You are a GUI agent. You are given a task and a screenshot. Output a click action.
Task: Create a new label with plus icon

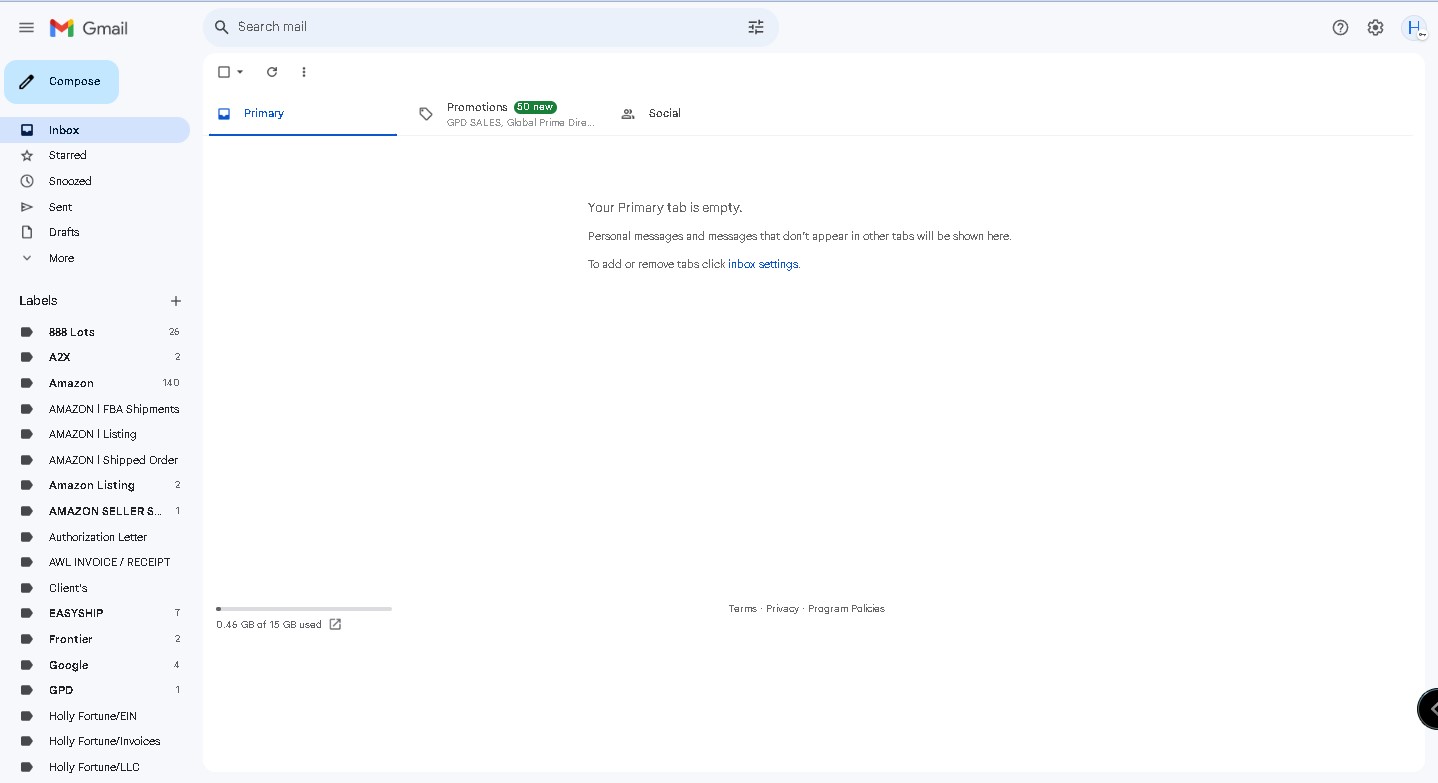(x=176, y=301)
